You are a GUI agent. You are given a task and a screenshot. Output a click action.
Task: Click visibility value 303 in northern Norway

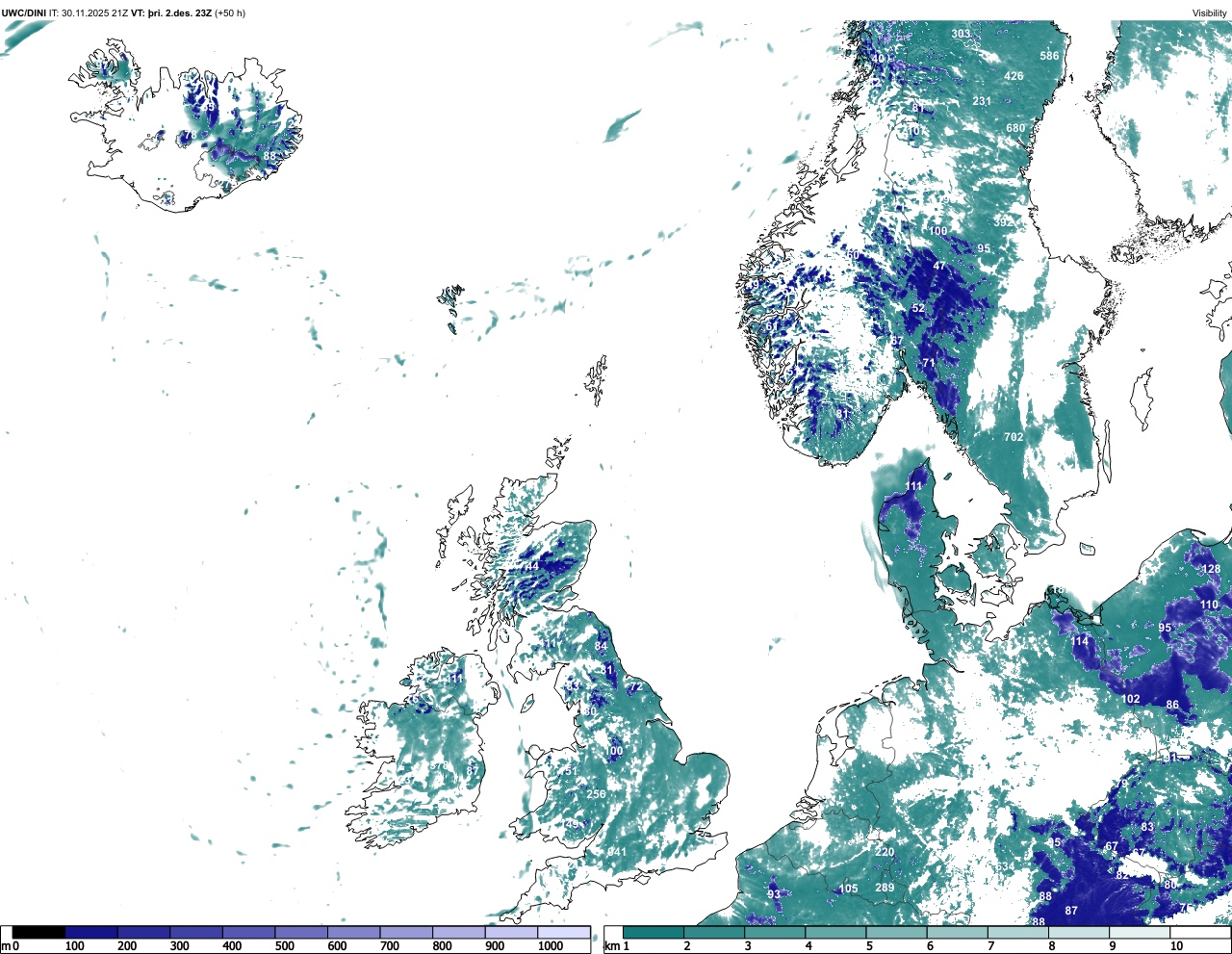click(x=961, y=34)
